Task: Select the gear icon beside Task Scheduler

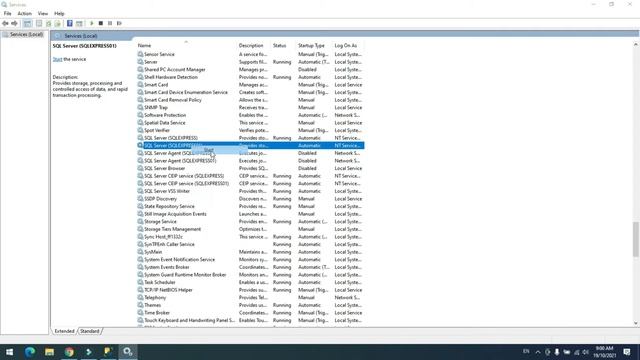Action: [x=140, y=282]
